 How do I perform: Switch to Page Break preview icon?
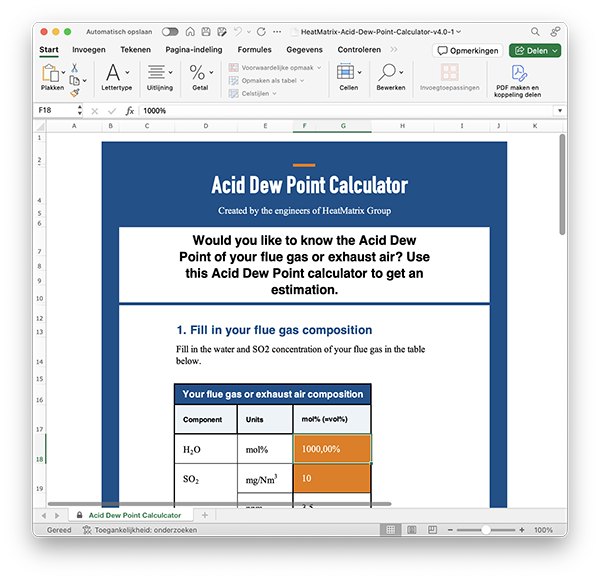432,530
